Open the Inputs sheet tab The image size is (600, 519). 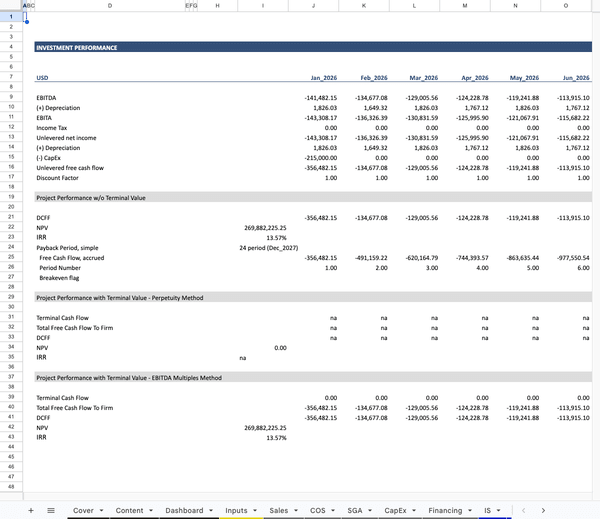coord(236,510)
